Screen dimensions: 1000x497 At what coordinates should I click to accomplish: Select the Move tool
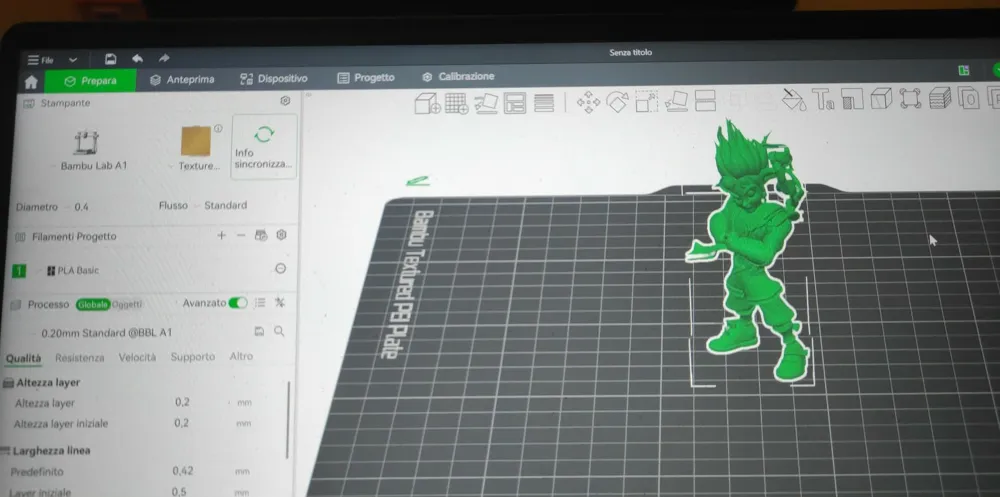(588, 102)
